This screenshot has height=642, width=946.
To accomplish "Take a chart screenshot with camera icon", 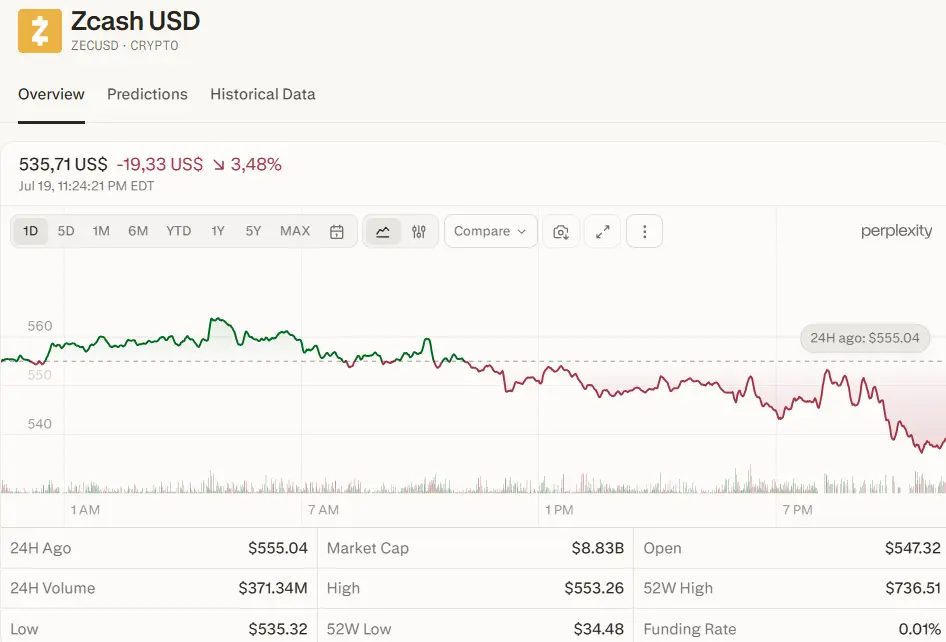I will (x=561, y=232).
